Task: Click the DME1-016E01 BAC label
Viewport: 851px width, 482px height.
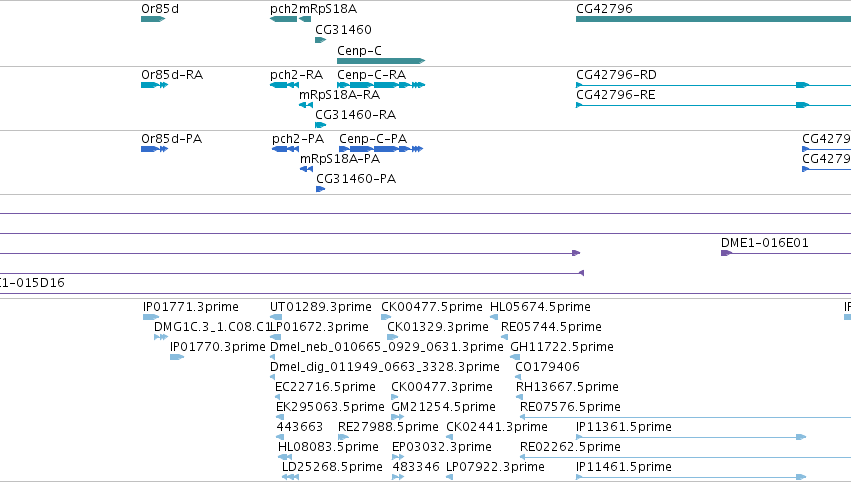Action: click(765, 243)
